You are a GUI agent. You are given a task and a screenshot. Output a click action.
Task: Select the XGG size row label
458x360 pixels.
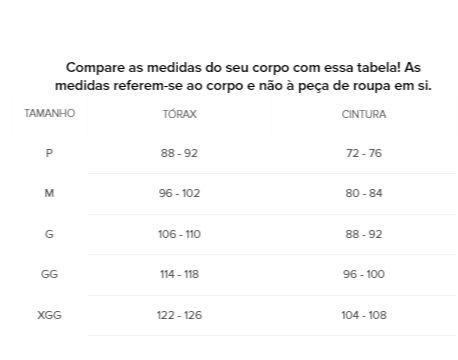pos(49,315)
